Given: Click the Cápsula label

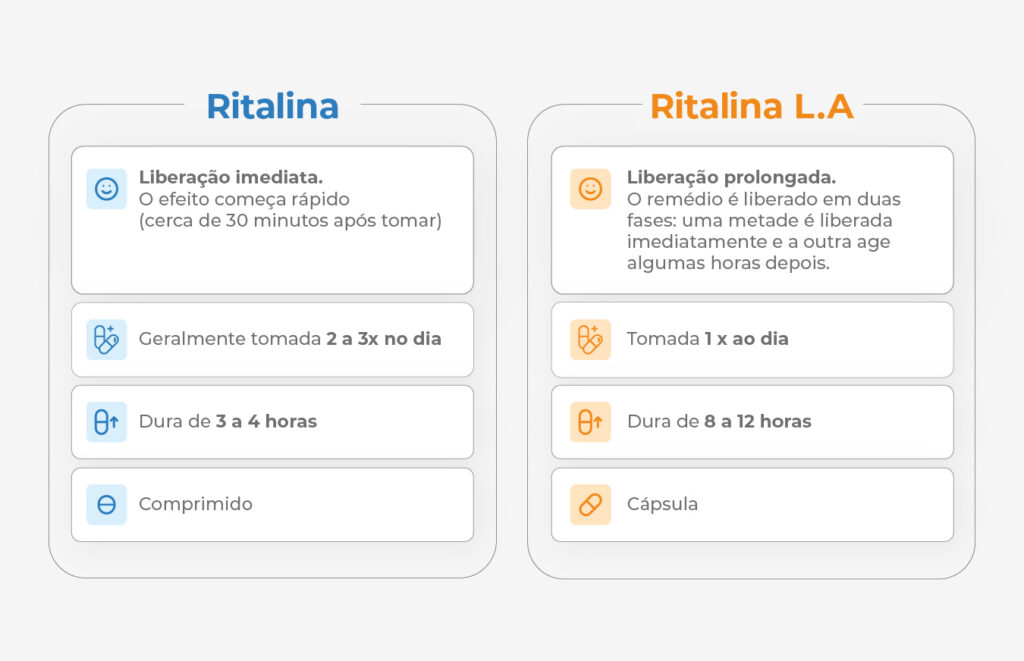Looking at the screenshot, I should pyautogui.click(x=662, y=504).
